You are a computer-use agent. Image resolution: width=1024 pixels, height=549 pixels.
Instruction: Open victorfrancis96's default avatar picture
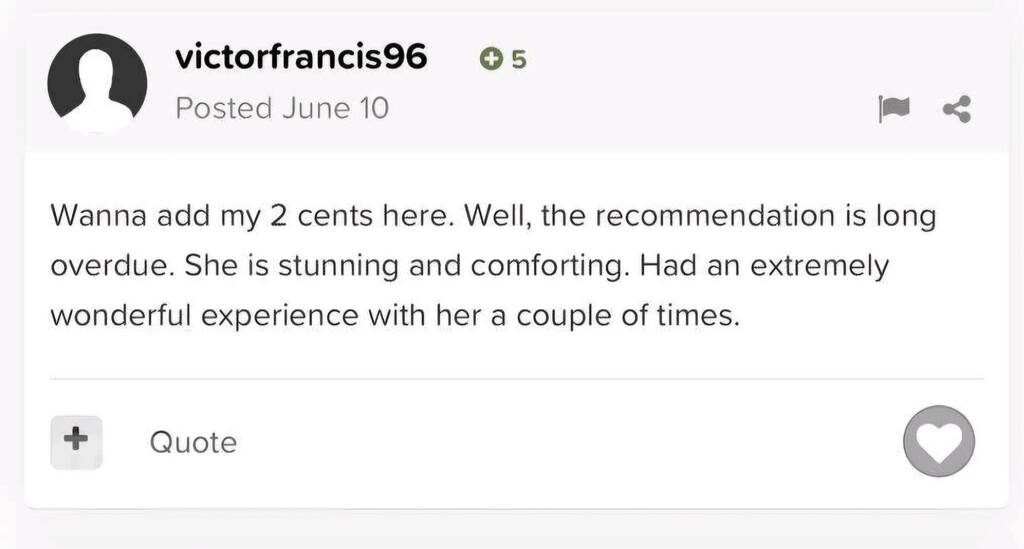[97, 83]
